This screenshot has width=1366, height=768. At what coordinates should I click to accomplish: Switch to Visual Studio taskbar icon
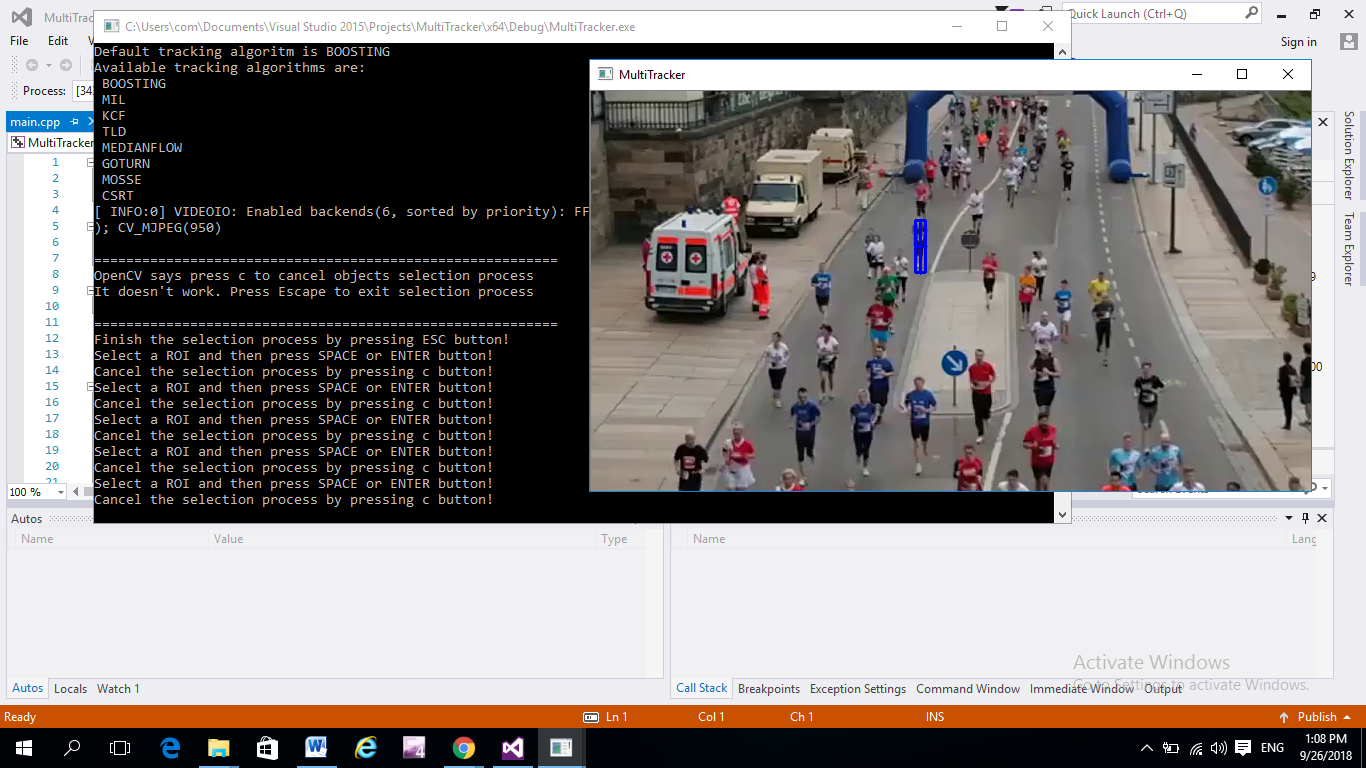[x=512, y=747]
